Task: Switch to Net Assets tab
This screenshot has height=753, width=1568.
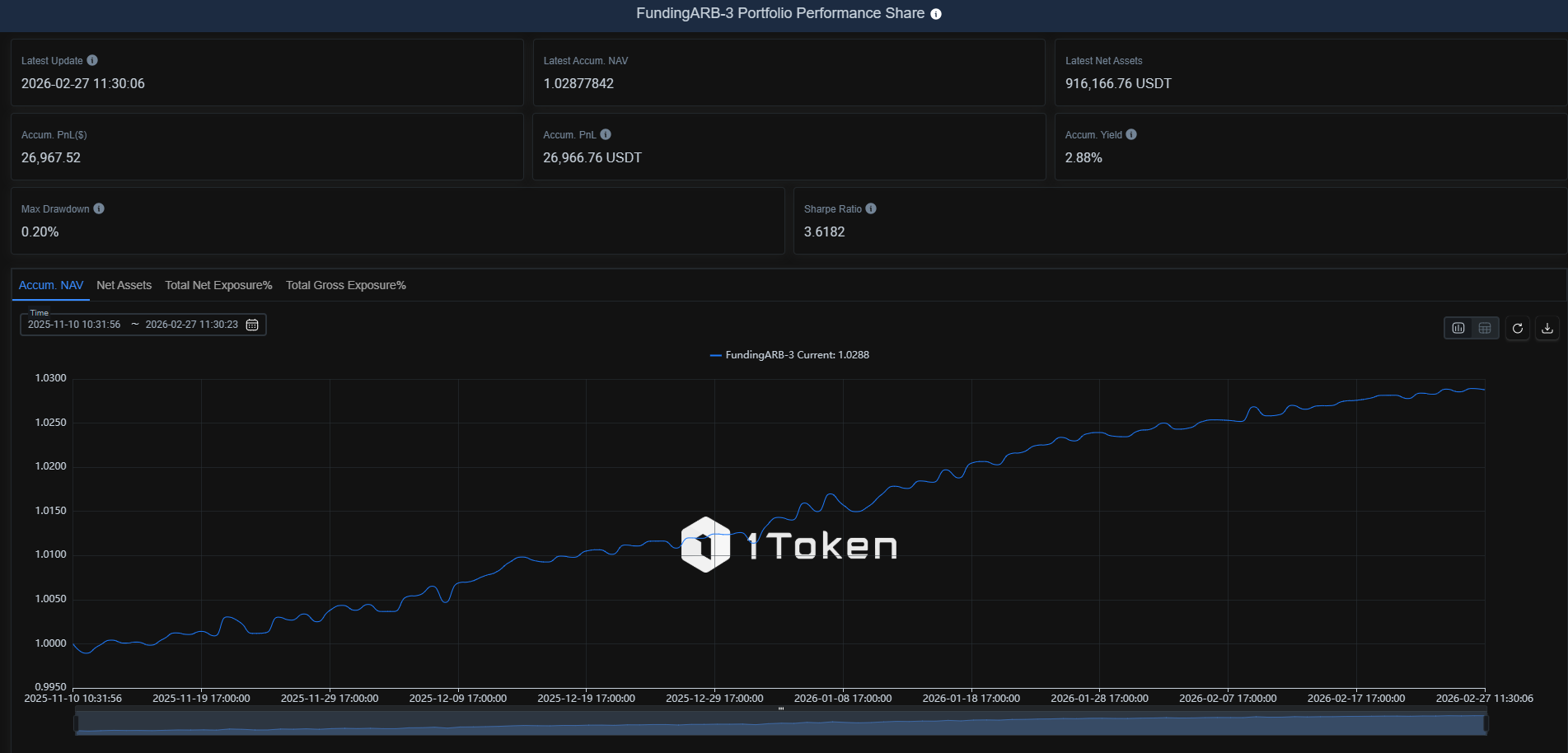Action: coord(124,285)
